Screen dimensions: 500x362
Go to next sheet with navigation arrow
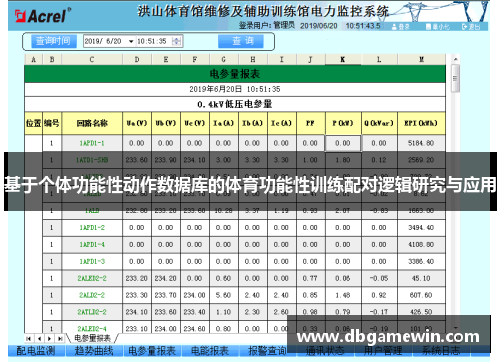(x=50, y=339)
